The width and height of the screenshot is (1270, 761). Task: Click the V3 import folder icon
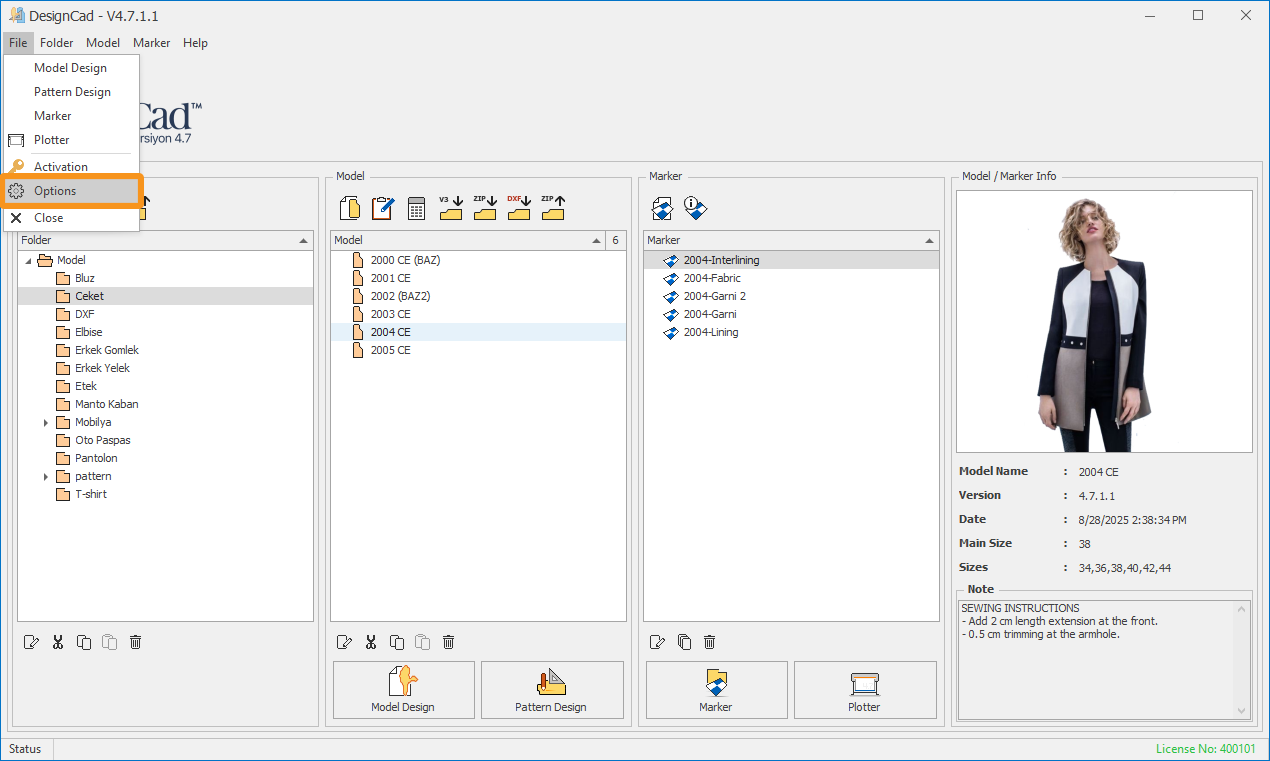[x=451, y=207]
